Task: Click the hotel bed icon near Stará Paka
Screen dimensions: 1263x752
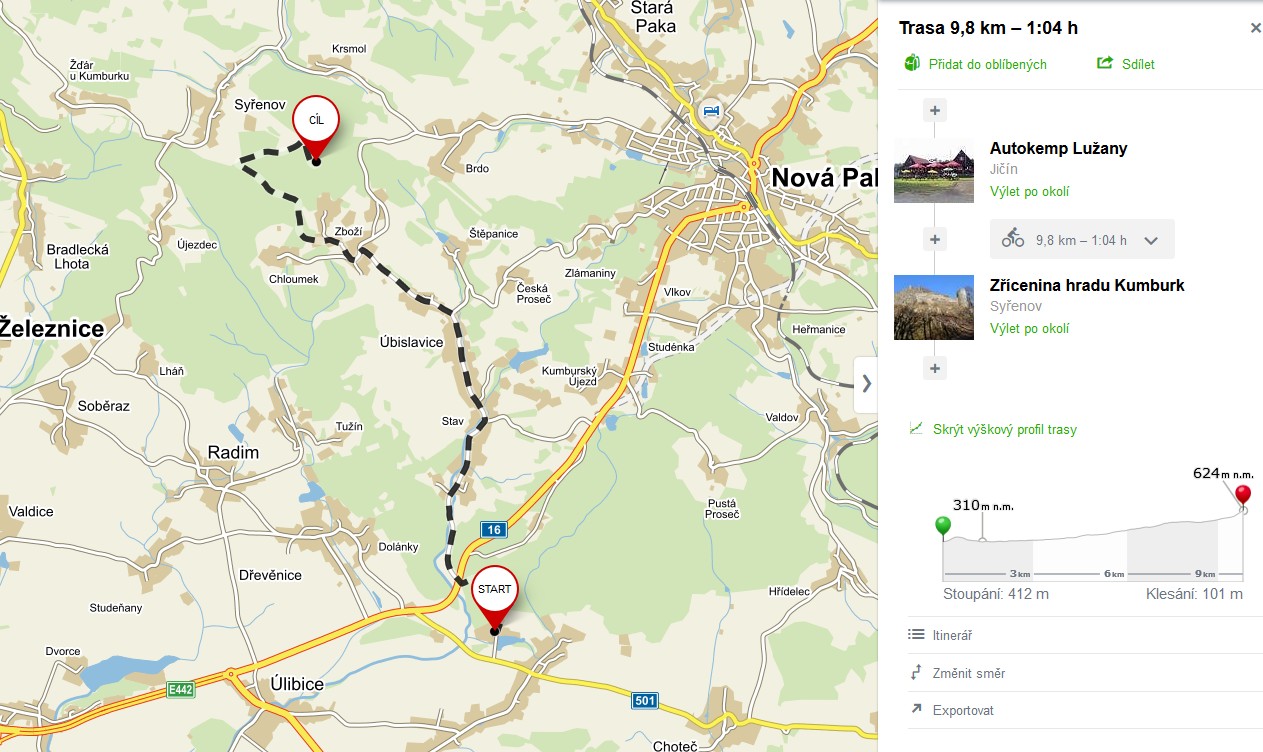Action: point(710,110)
